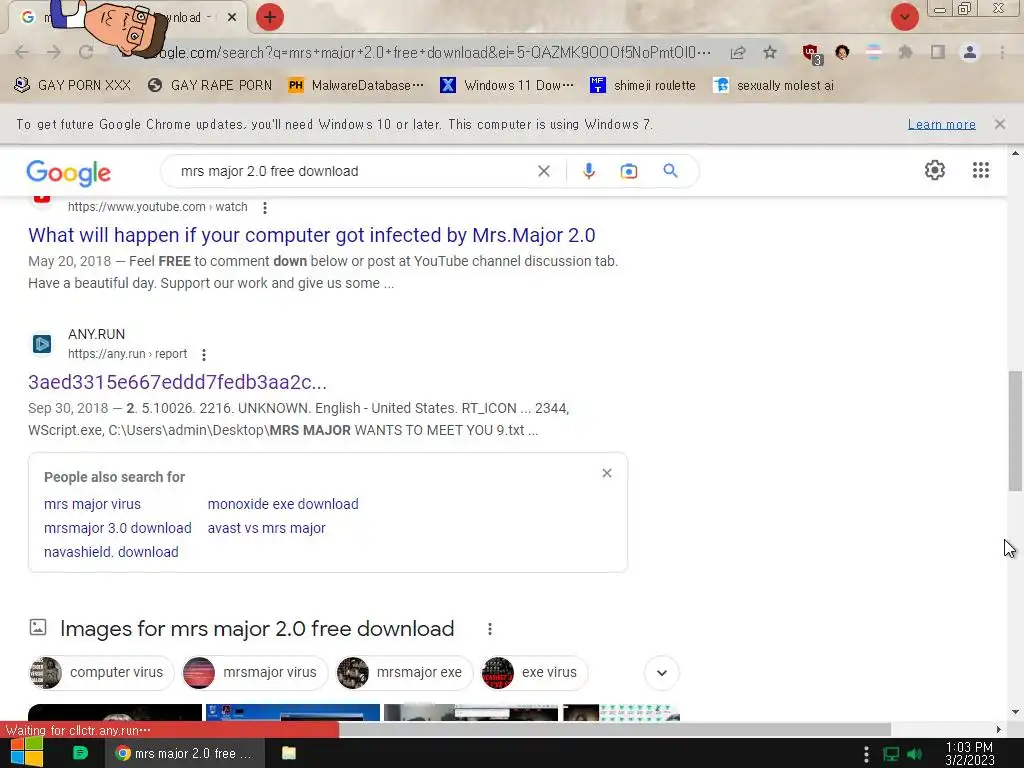The height and width of the screenshot is (768, 1024).
Task: Go back to previous page
Action: (22, 52)
